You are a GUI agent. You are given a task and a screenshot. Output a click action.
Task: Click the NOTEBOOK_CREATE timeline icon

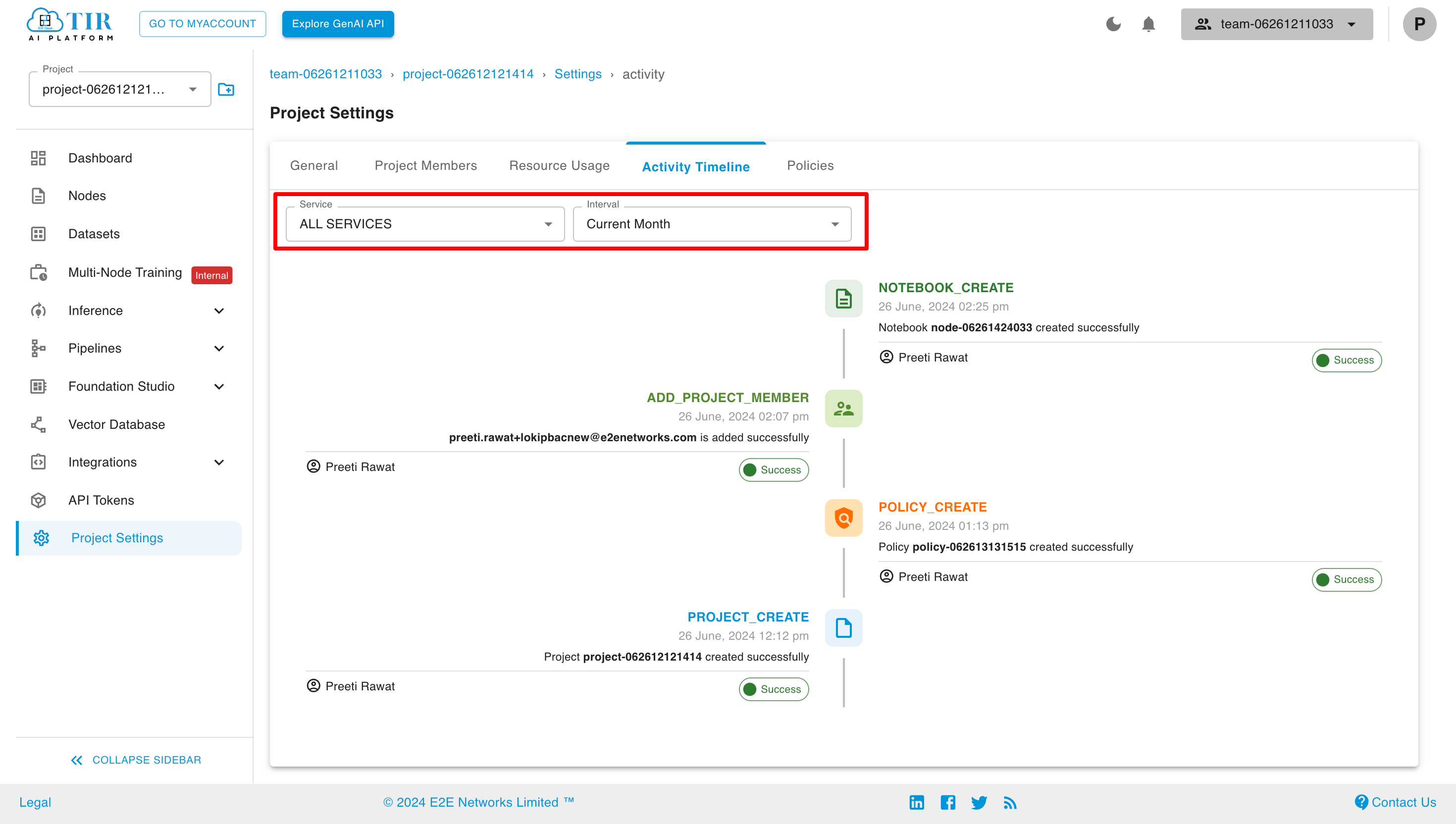pos(843,299)
